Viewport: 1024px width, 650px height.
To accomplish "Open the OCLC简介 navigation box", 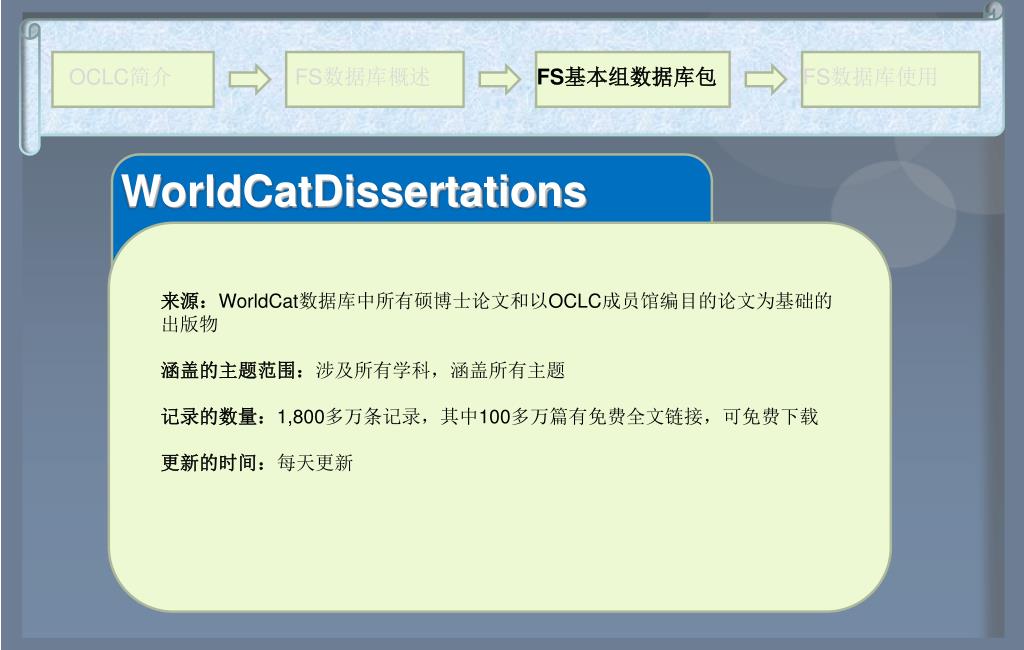I will tap(133, 79).
